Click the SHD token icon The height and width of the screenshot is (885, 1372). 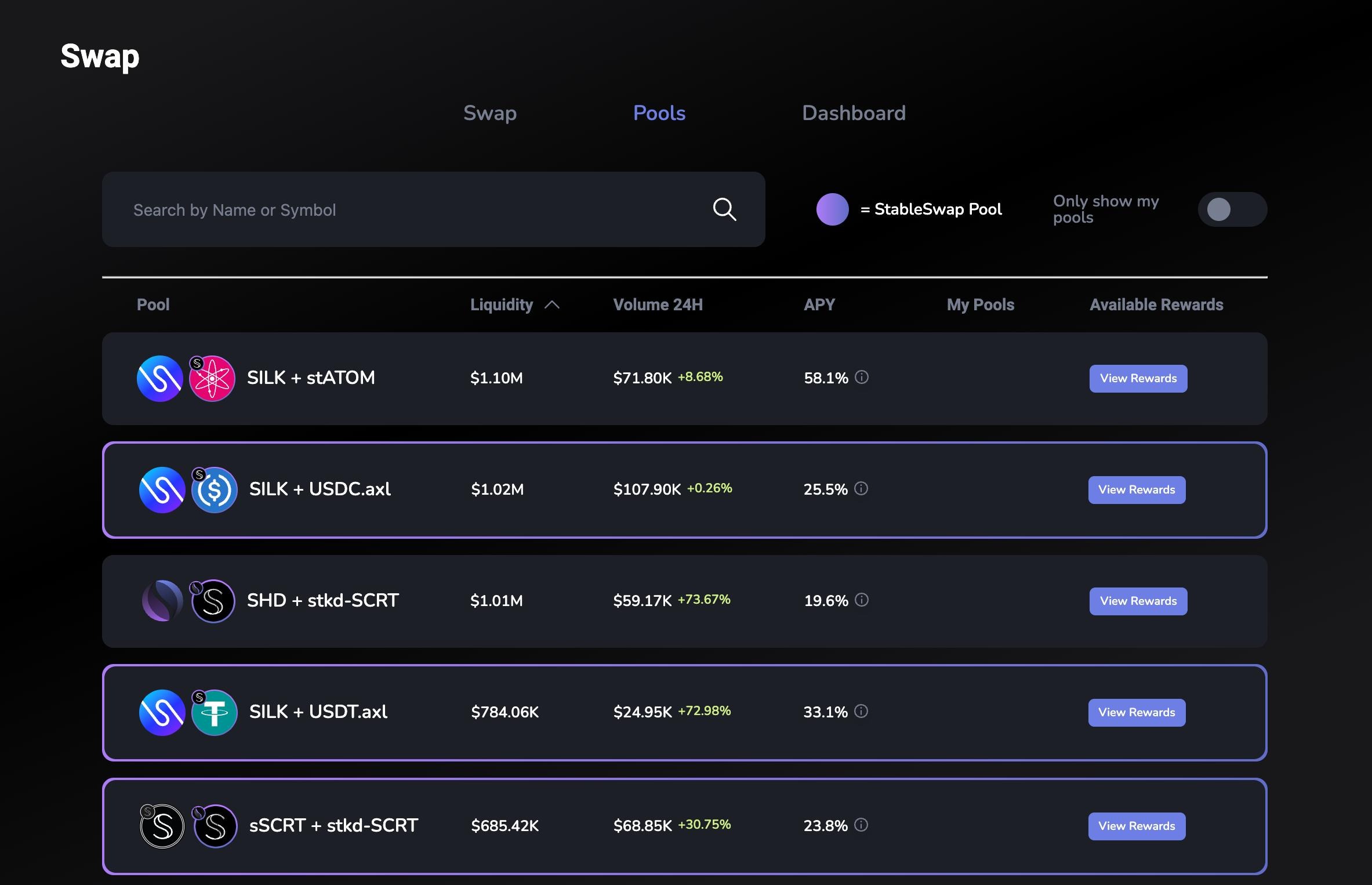[162, 601]
